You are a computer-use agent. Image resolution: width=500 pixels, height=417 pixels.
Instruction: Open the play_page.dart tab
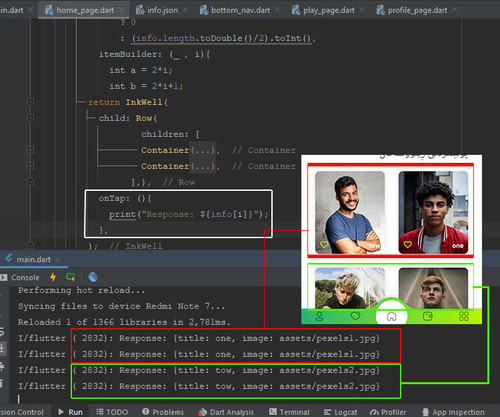pos(329,10)
